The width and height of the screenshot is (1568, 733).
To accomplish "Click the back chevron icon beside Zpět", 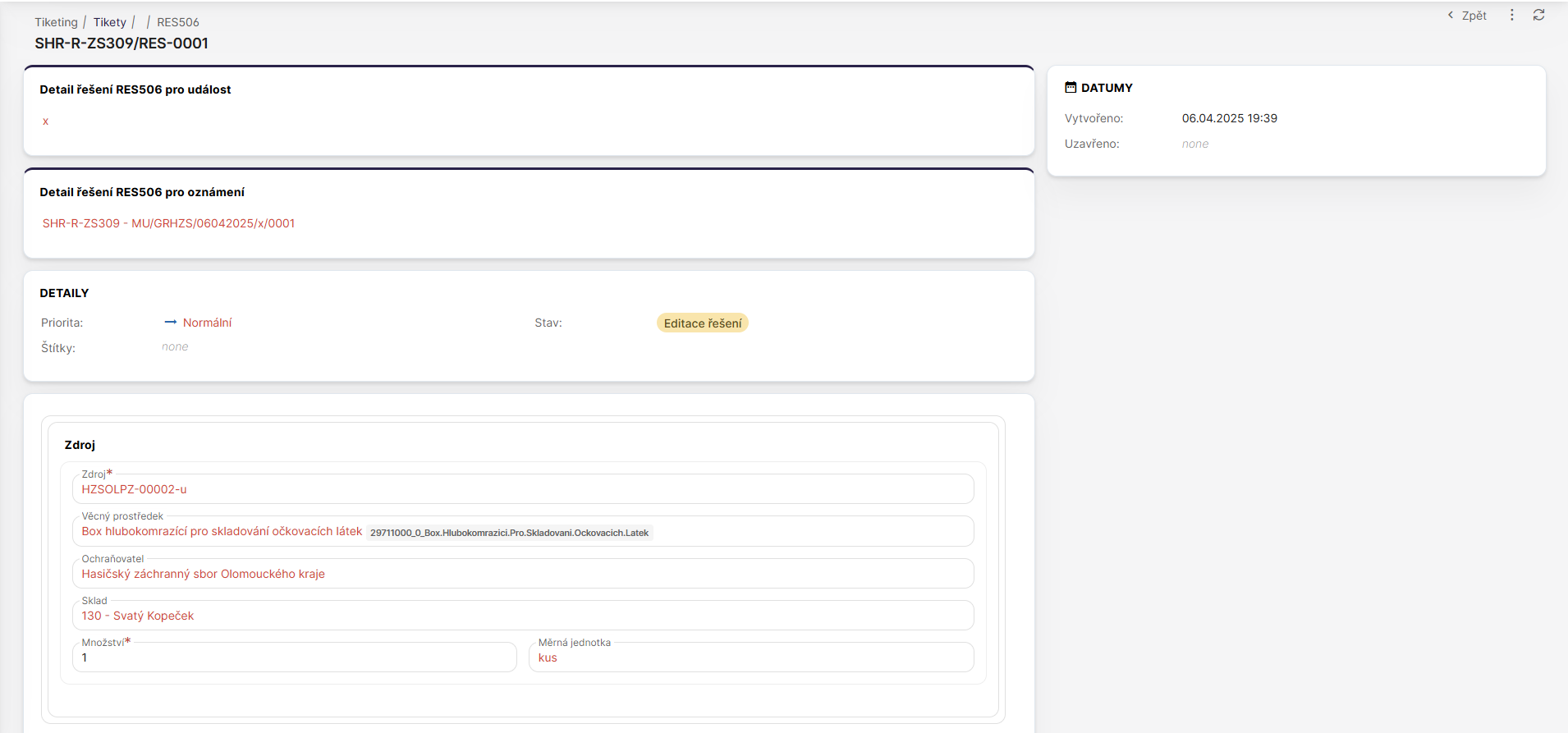I will [1451, 15].
